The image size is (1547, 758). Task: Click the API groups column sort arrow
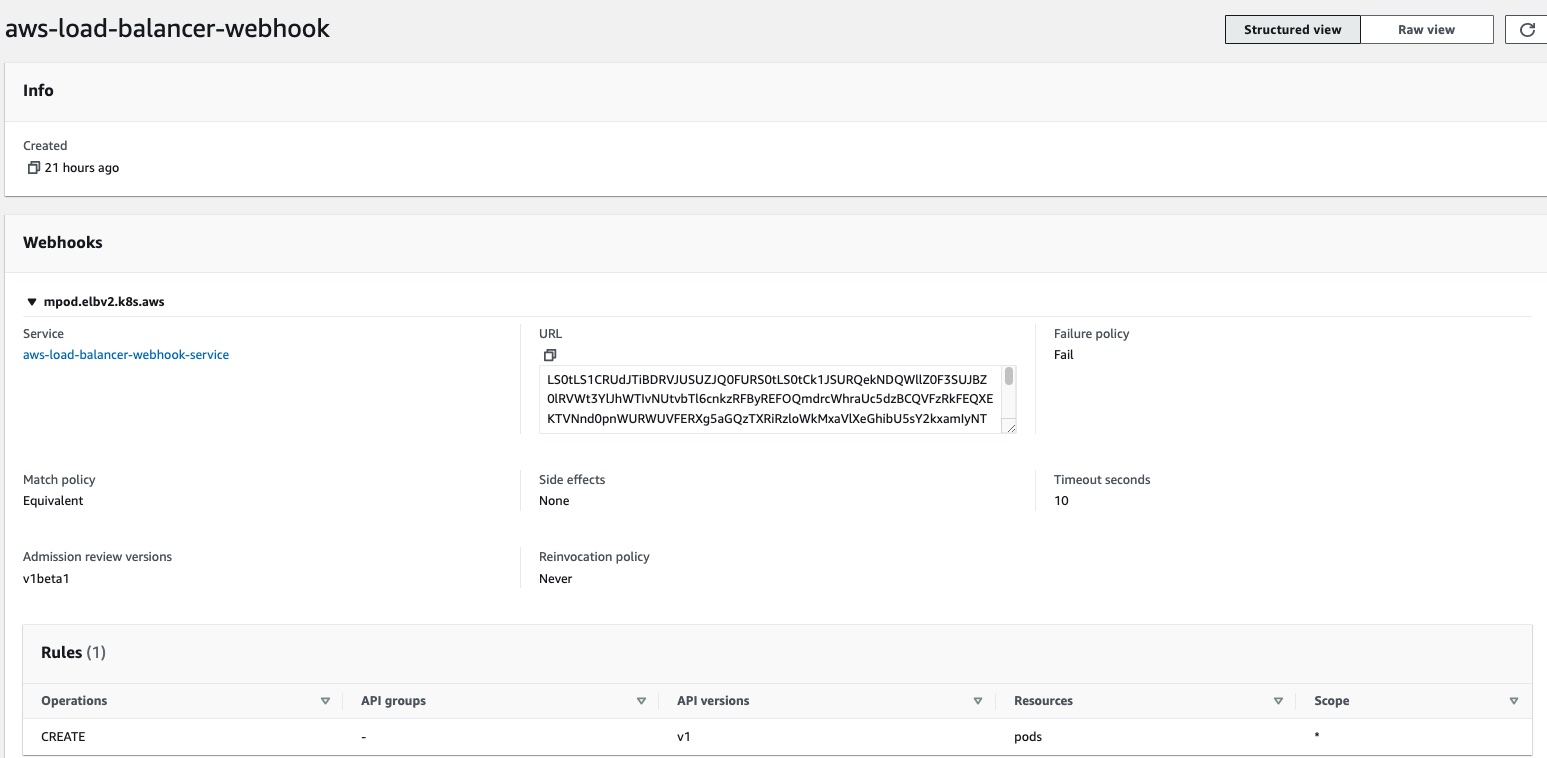pos(641,701)
